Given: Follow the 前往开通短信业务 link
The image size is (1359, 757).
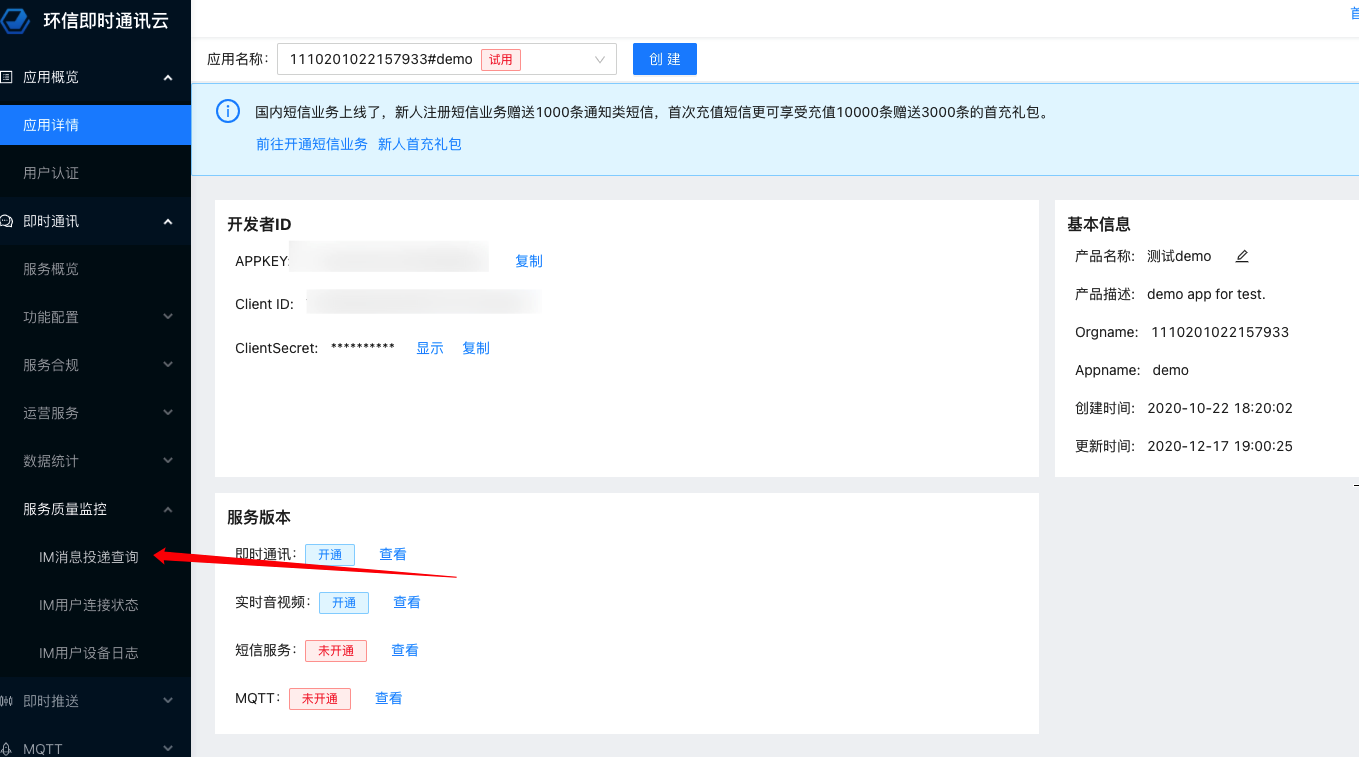Looking at the screenshot, I should point(312,144).
